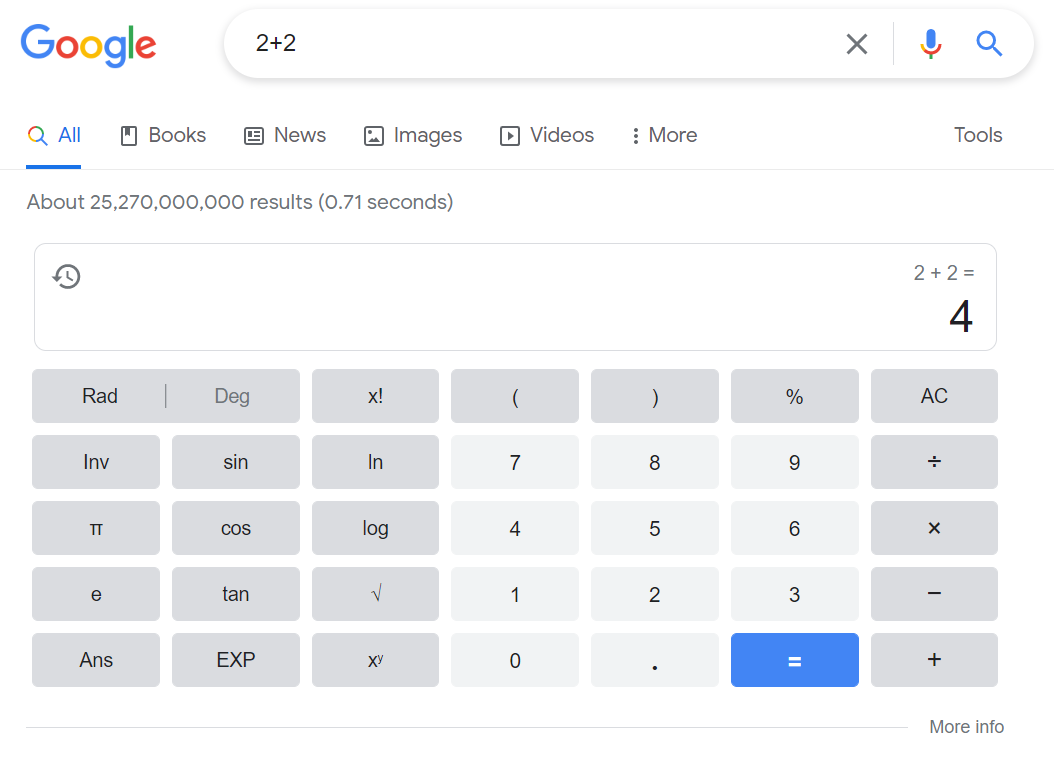1054x764 pixels.
Task: Open the More search categories menu
Action: pos(663,135)
